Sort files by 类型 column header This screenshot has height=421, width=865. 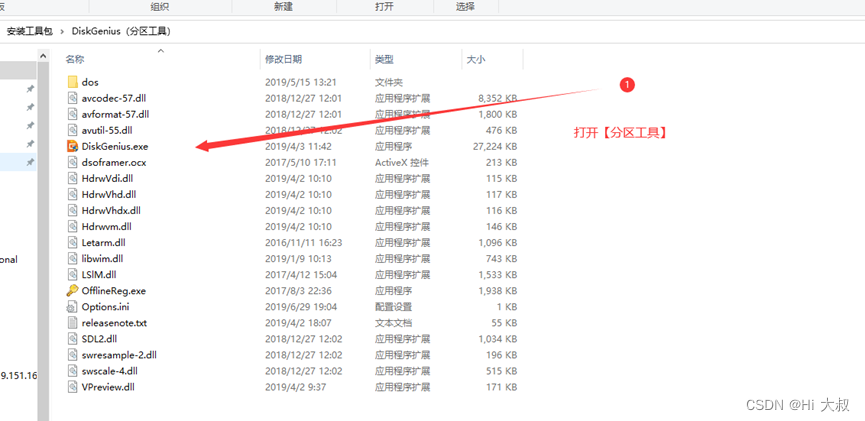click(x=385, y=60)
